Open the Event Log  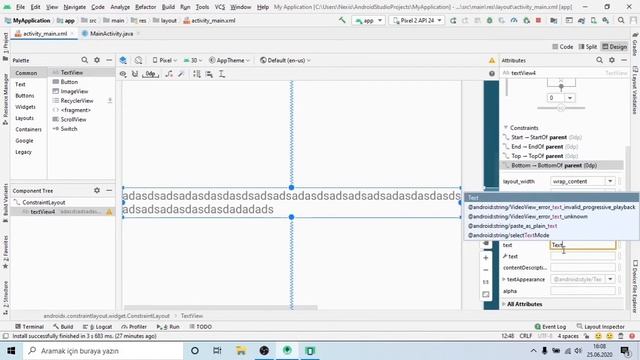click(550, 327)
